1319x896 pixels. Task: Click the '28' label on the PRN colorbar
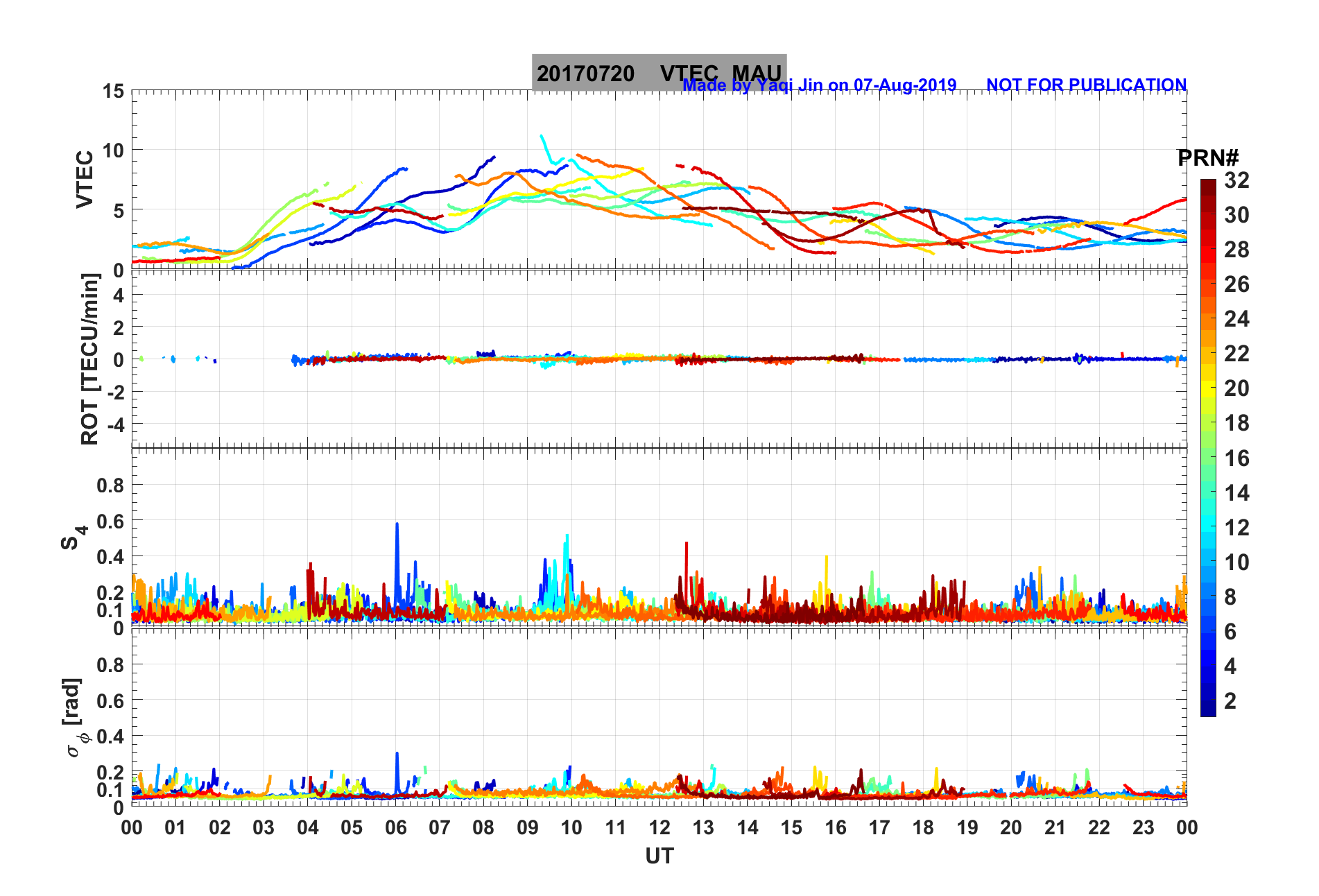pos(1236,250)
